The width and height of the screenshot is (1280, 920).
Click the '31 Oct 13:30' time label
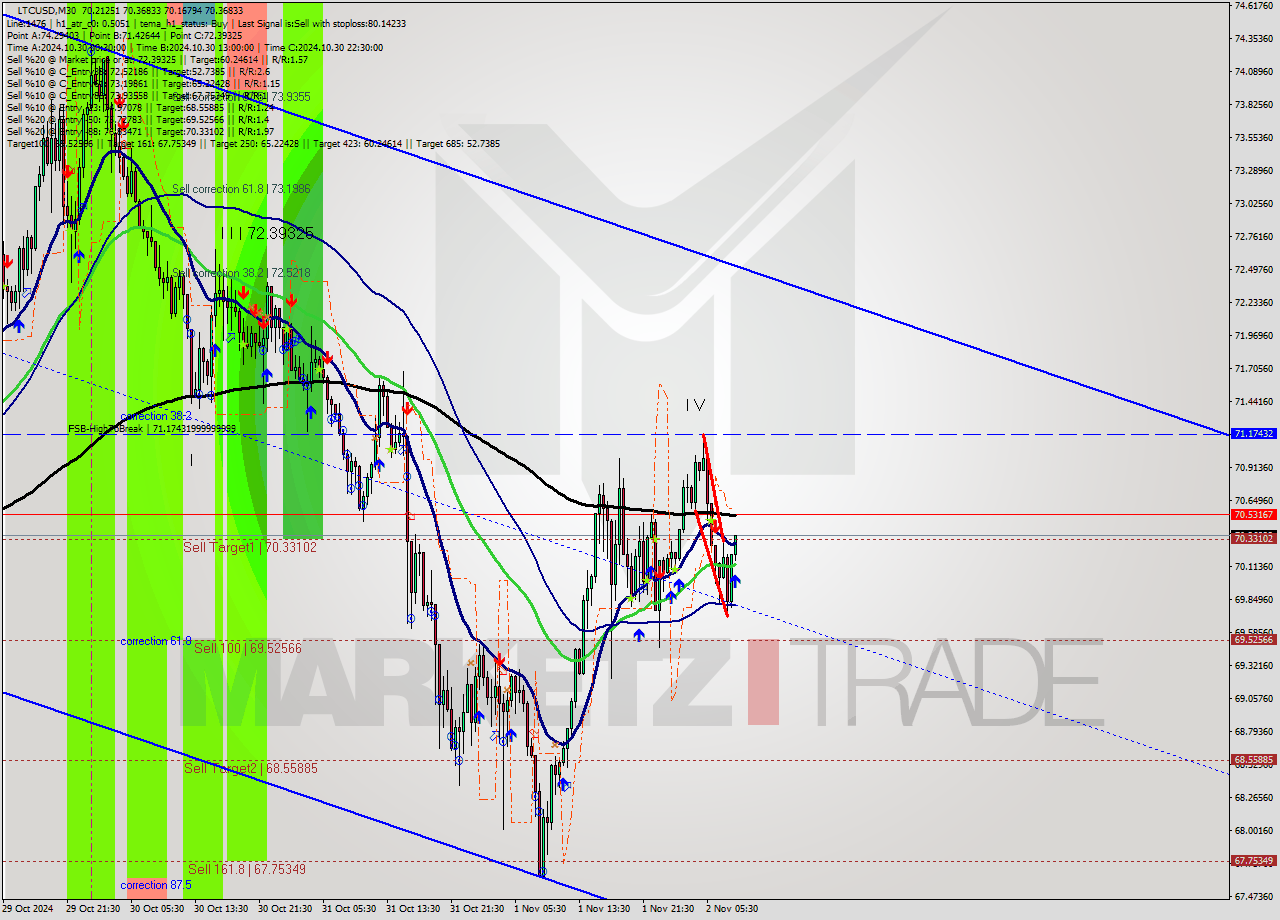412,909
